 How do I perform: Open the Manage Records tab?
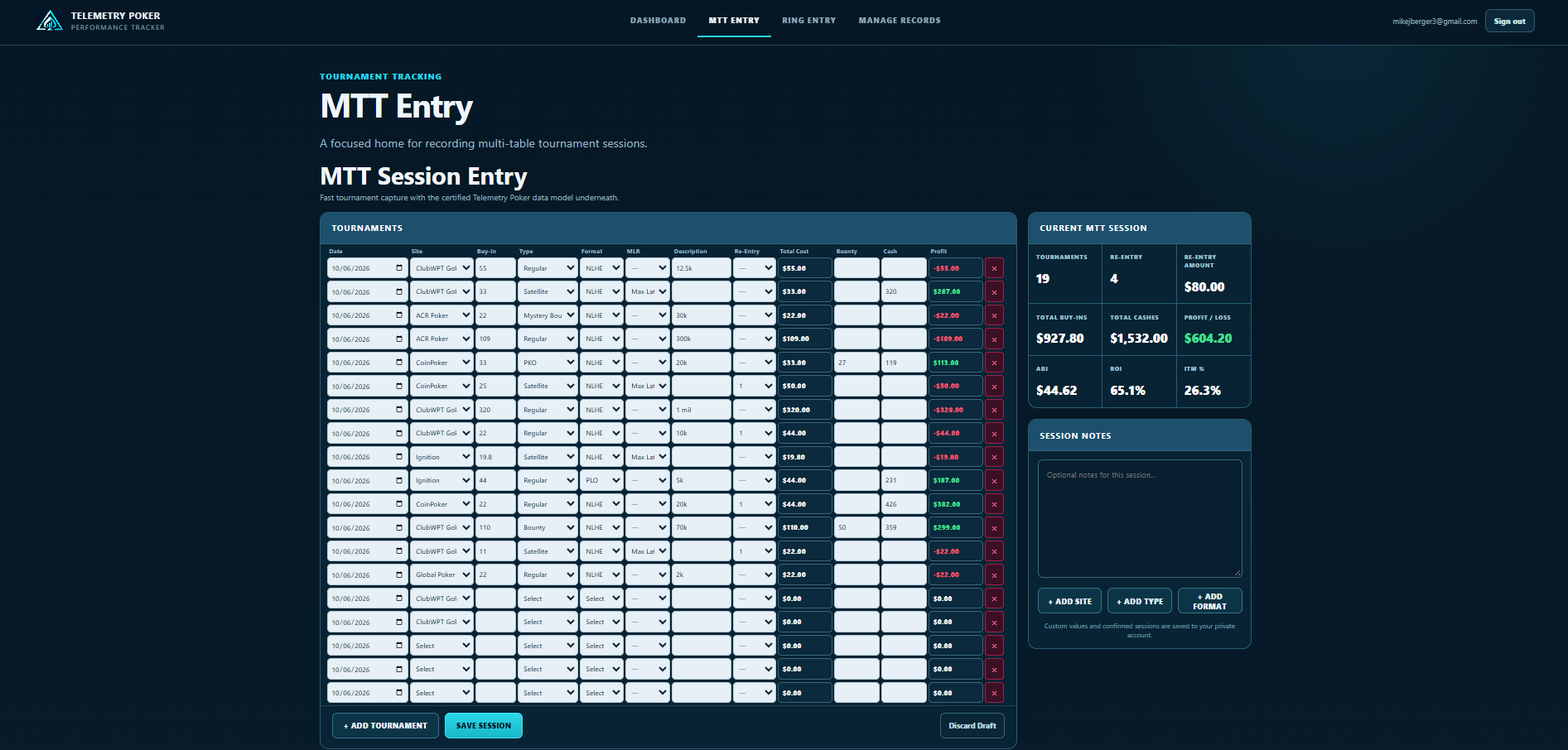(900, 21)
